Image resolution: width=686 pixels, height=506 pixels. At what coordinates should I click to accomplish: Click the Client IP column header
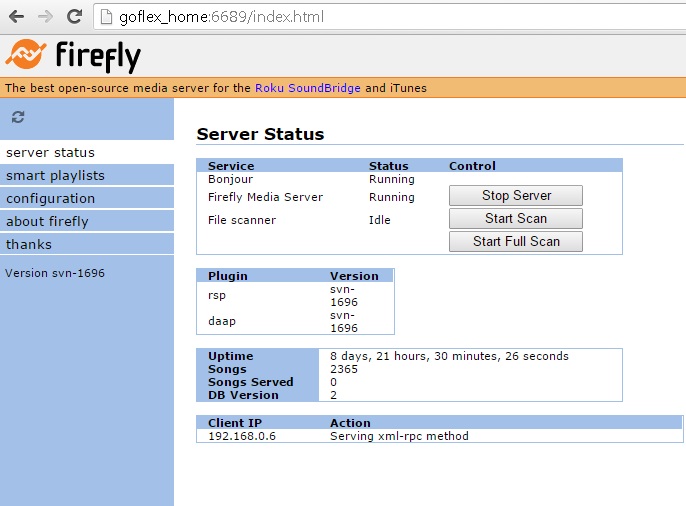pos(234,423)
